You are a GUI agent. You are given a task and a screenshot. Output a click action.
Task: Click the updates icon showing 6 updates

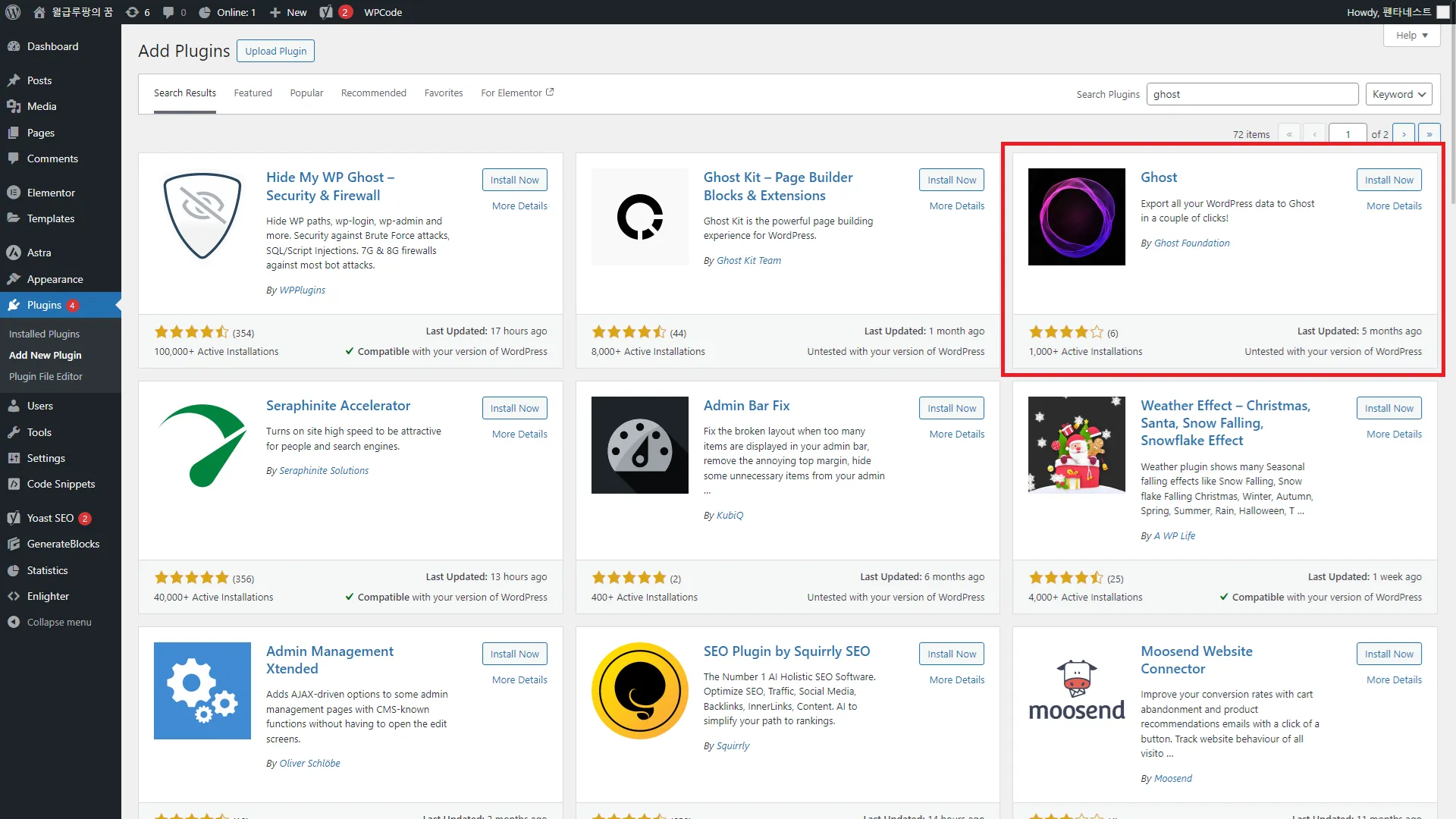click(133, 12)
